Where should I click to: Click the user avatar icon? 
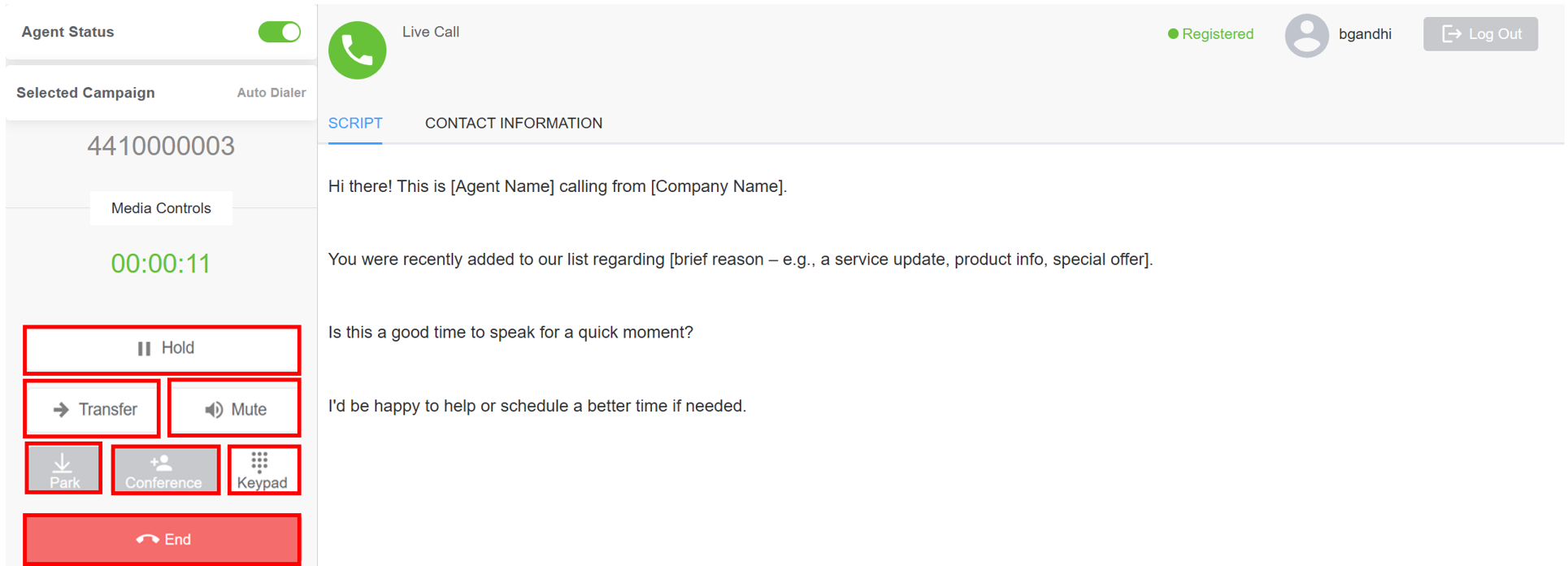tap(1306, 35)
